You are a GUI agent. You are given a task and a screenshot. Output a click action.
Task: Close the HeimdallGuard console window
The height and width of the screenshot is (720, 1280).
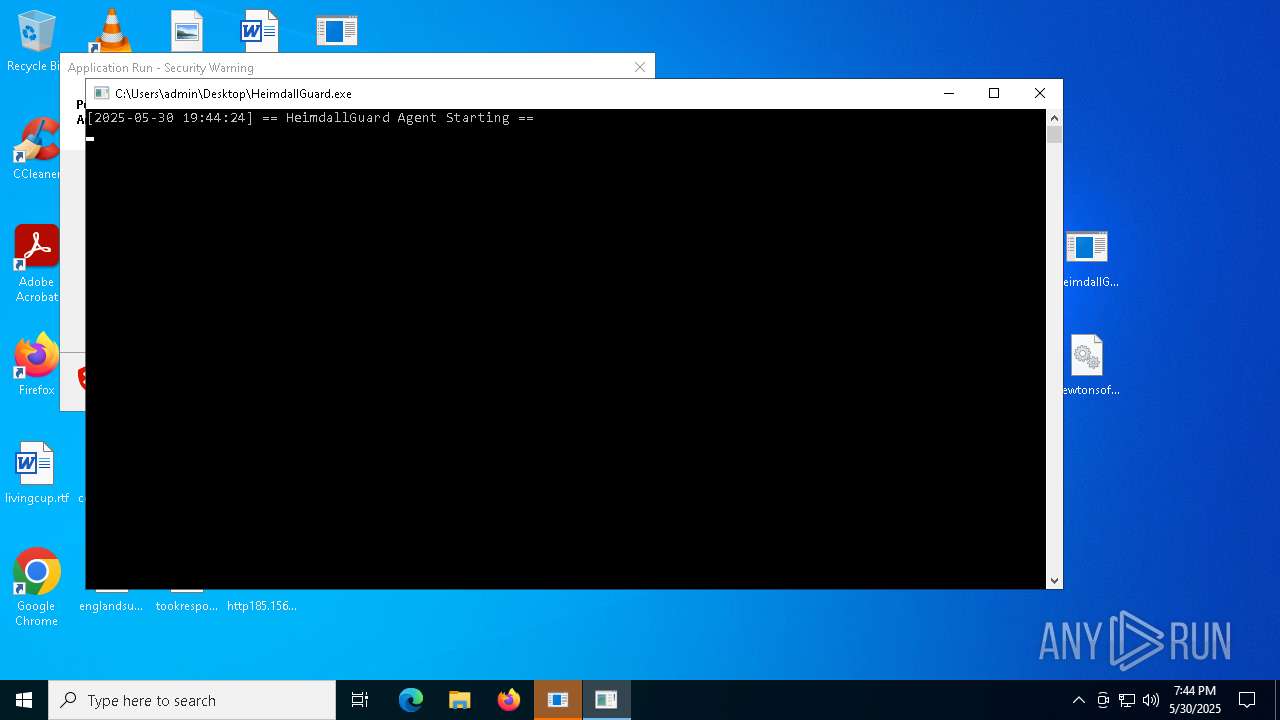(1040, 93)
